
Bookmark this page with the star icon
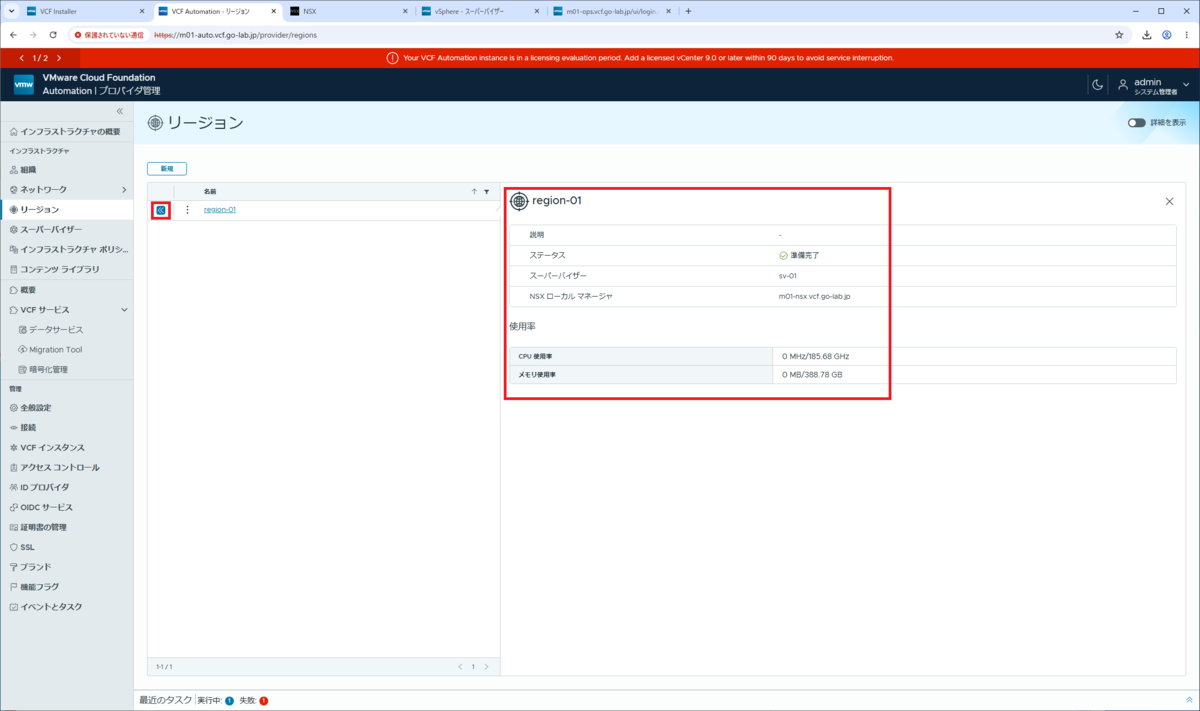pyautogui.click(x=1119, y=34)
